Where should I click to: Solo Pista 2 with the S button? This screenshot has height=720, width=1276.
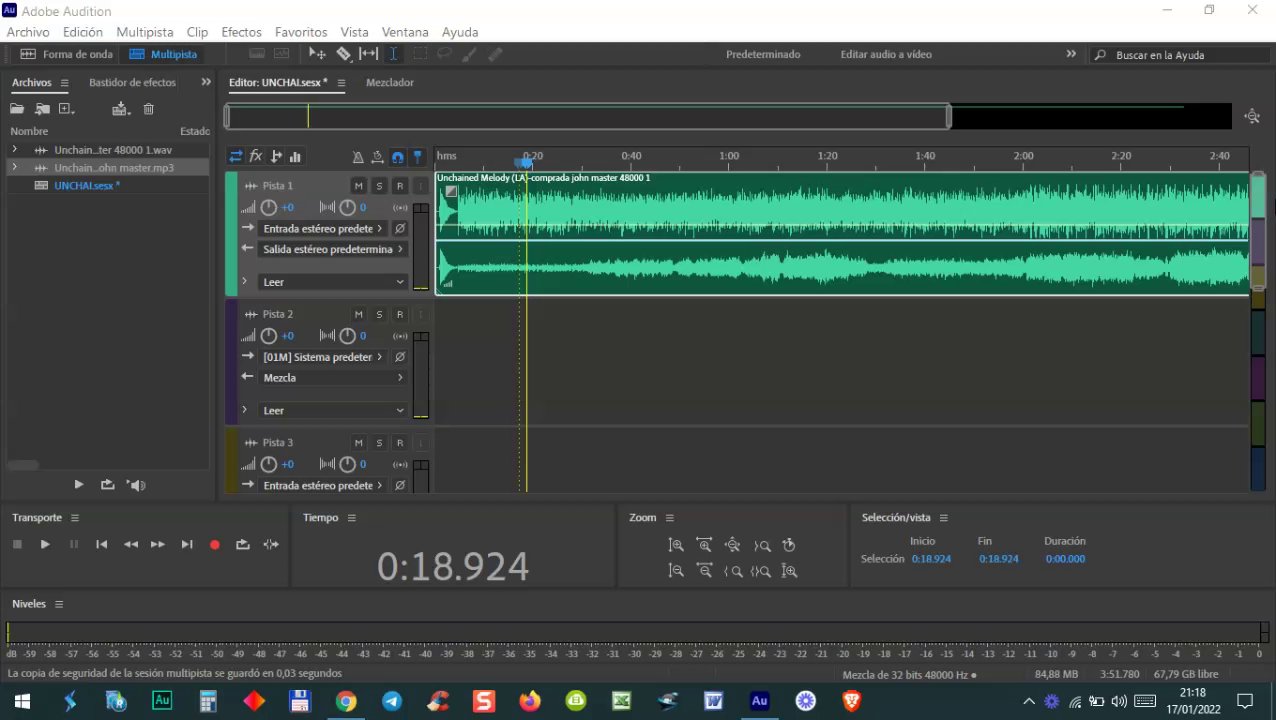coord(379,314)
